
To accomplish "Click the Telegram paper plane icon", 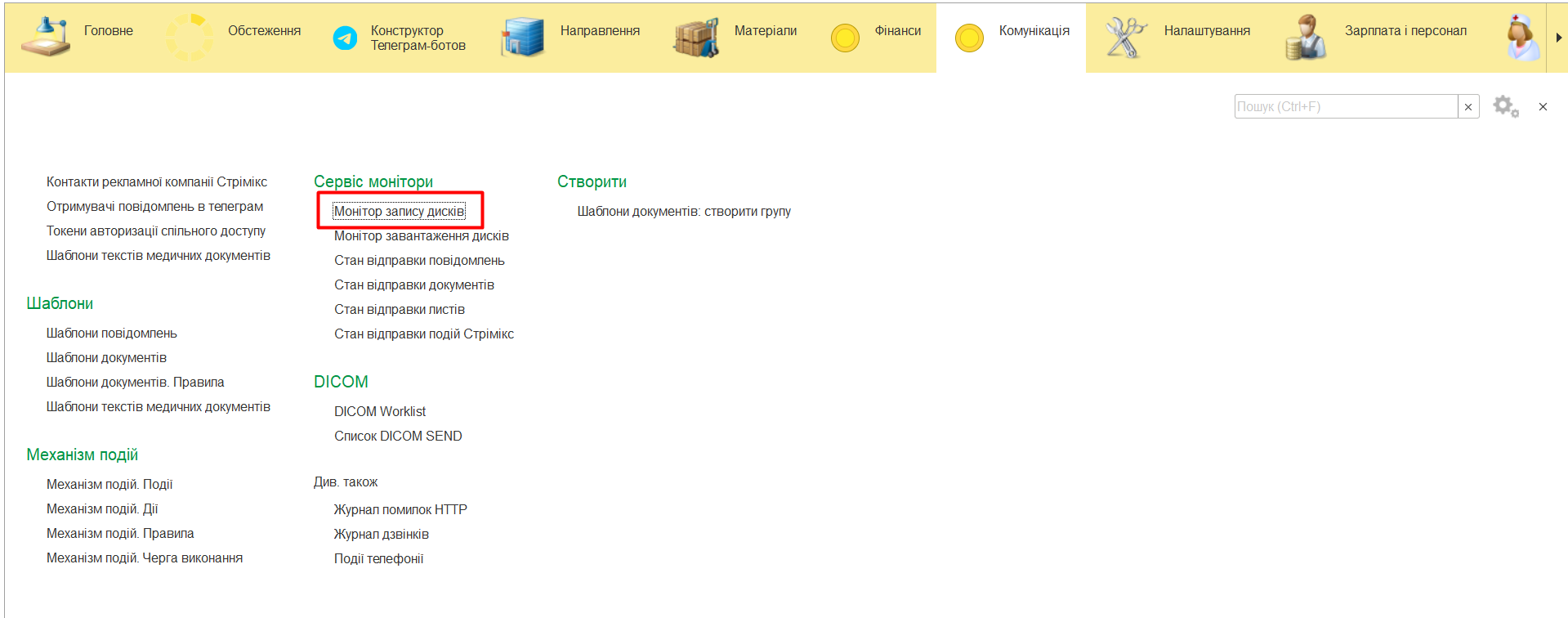I will click(345, 38).
